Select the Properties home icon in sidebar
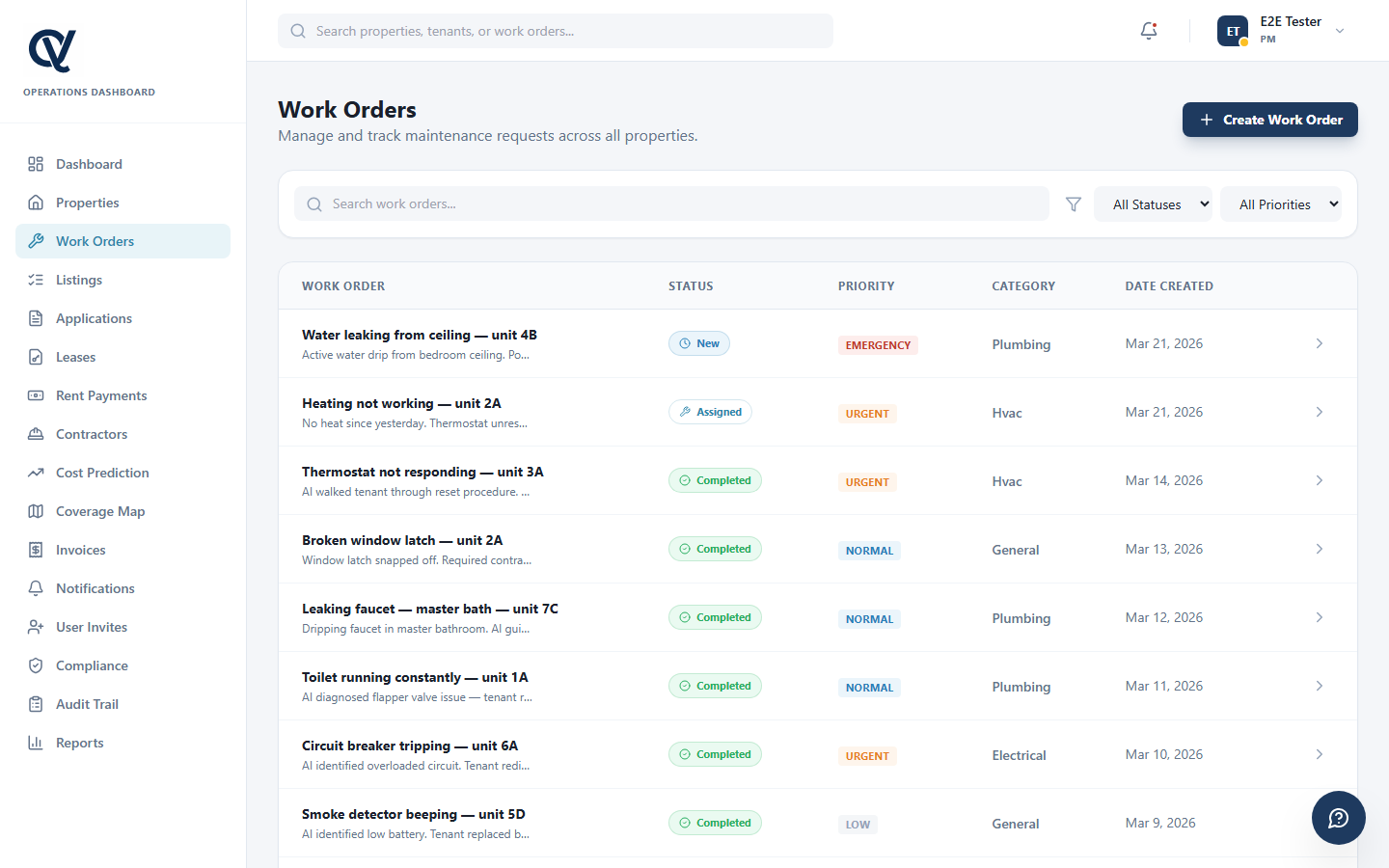This screenshot has width=1389, height=868. [x=34, y=203]
